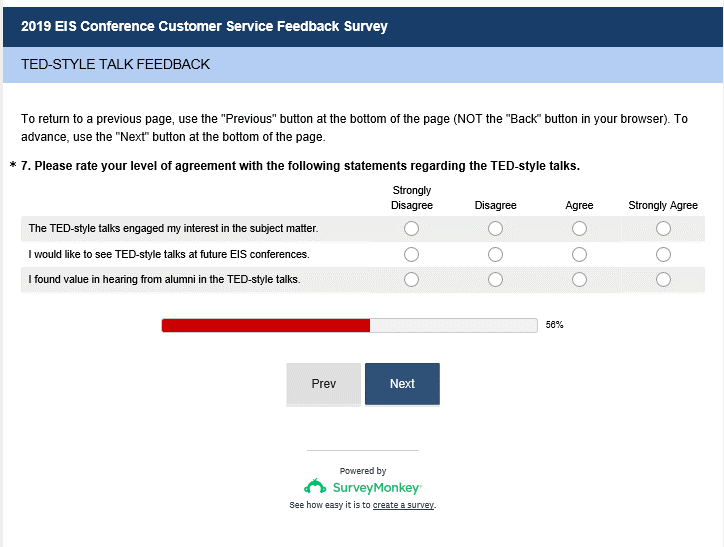Mark Agree for hearing from alumni
Image resolution: width=724 pixels, height=547 pixels.
pyautogui.click(x=579, y=280)
